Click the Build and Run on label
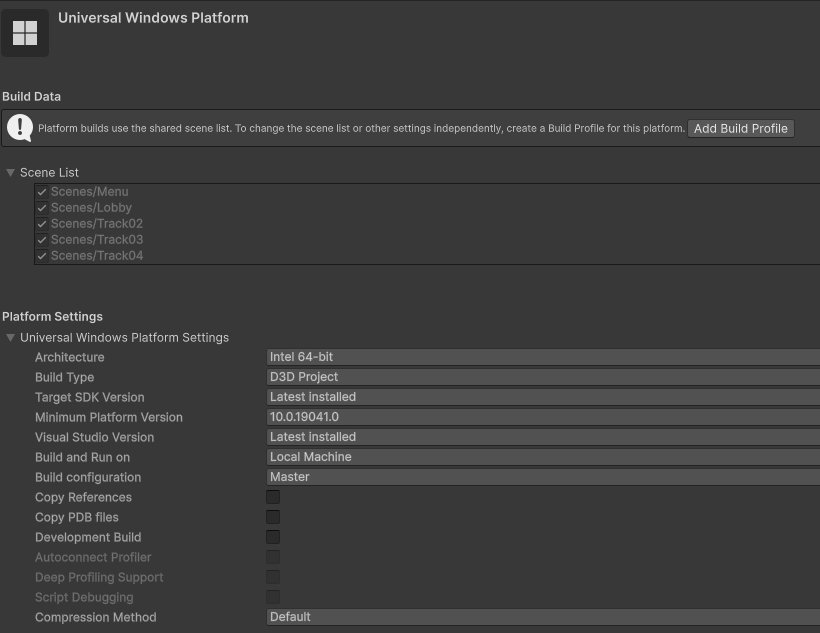This screenshot has height=633, width=820. tap(82, 457)
